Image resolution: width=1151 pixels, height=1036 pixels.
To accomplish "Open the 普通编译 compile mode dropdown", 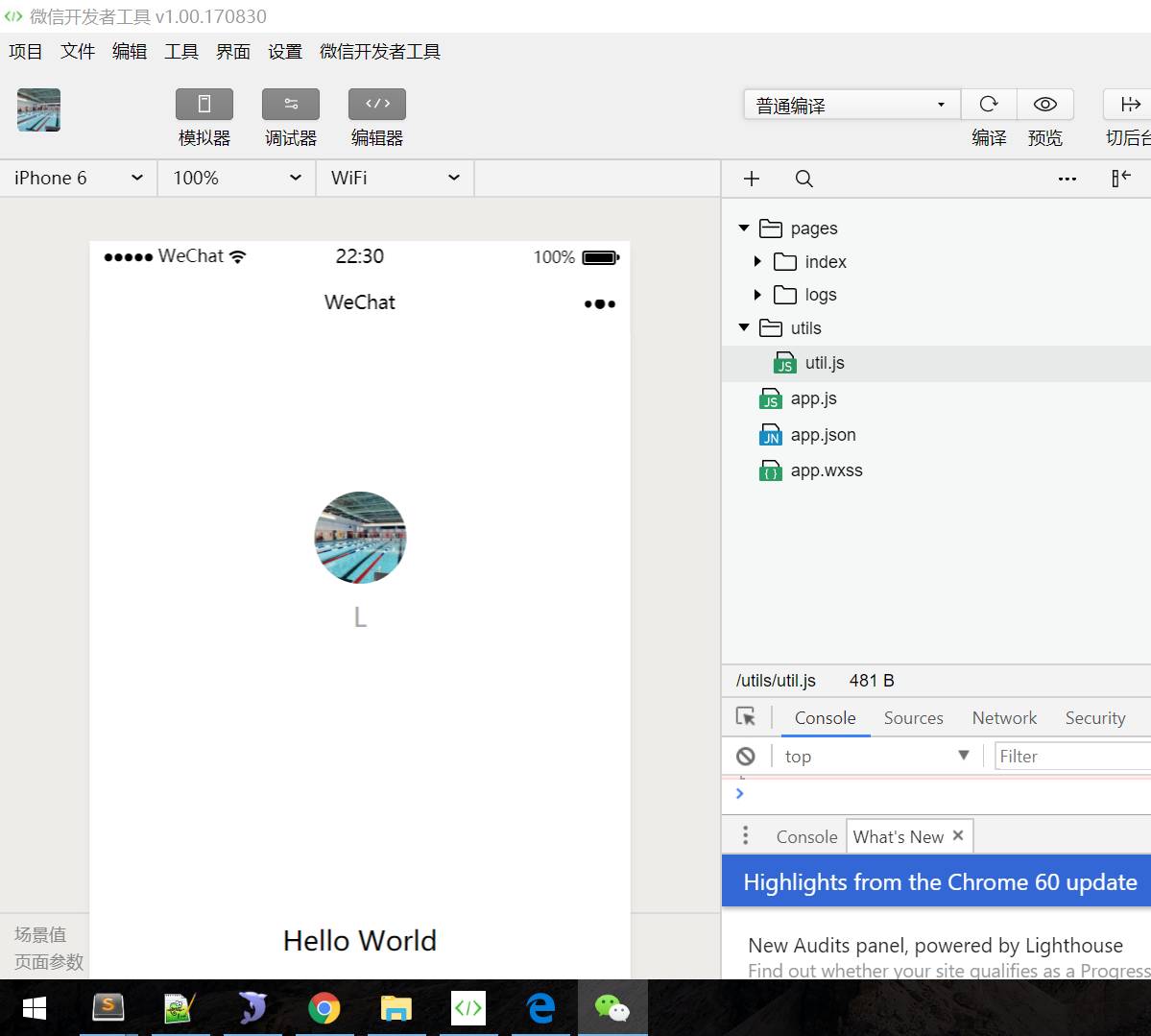I will point(851,105).
